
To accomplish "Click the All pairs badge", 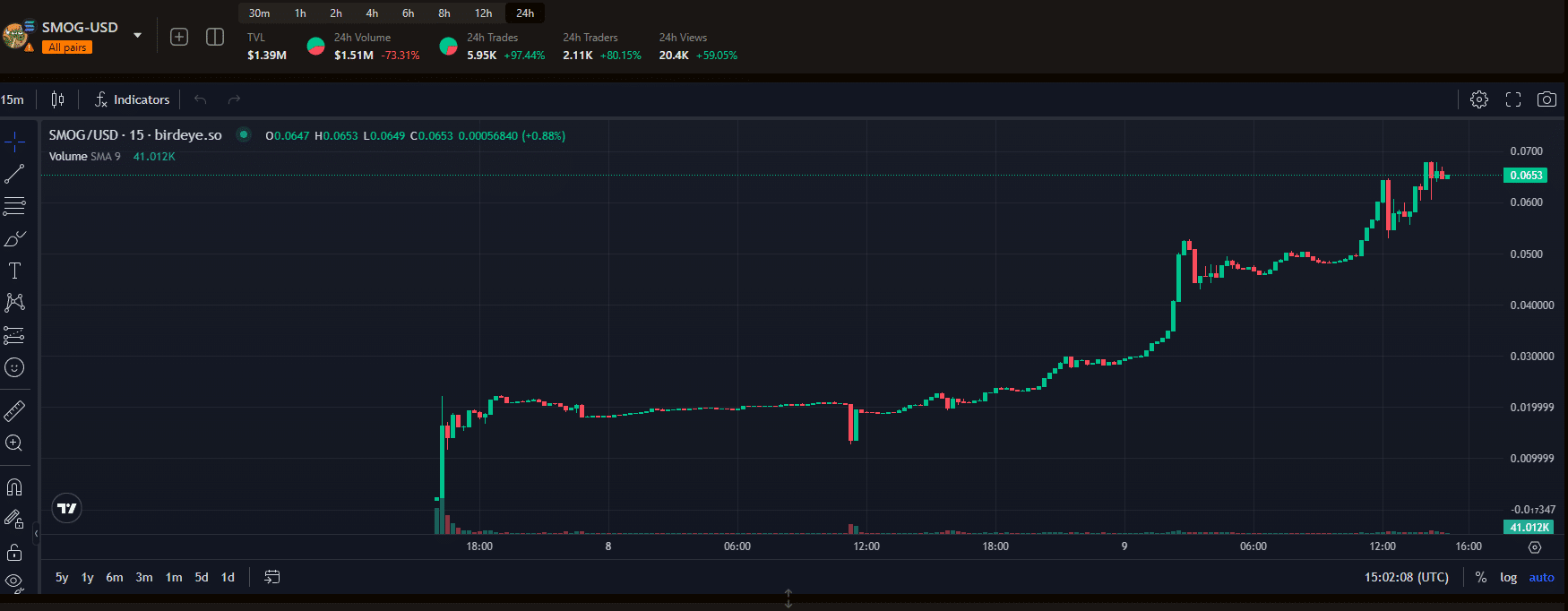I will 67,47.
